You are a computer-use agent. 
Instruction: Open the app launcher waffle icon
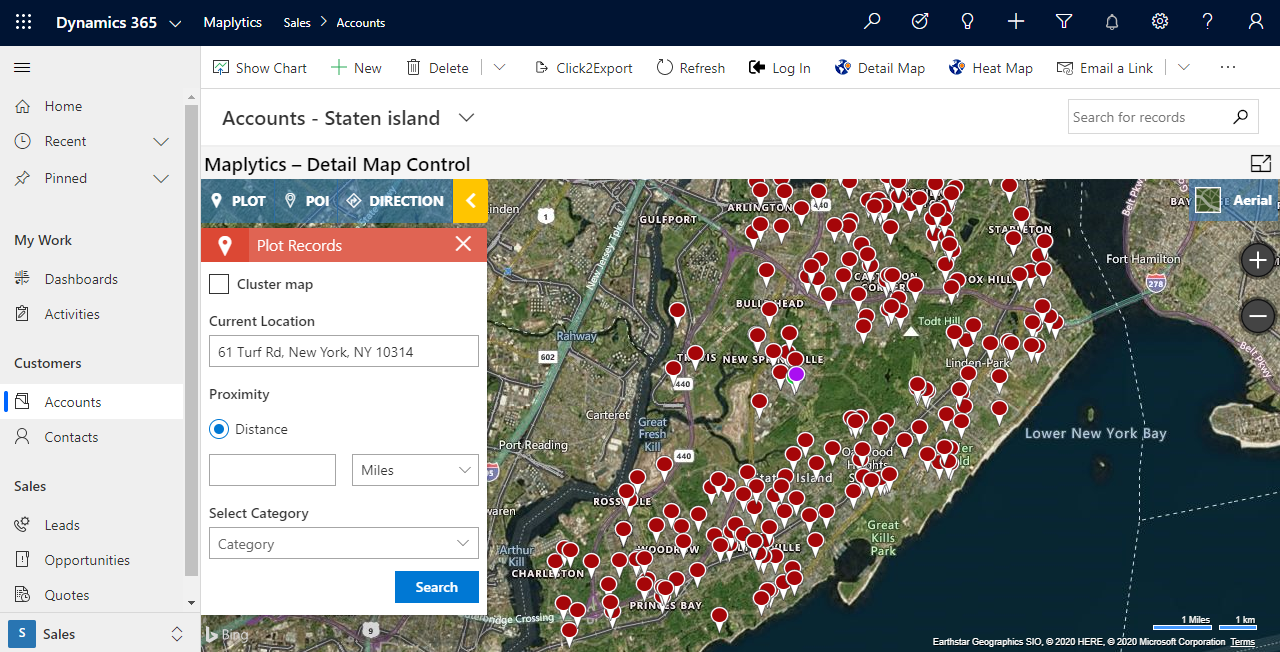[x=23, y=22]
